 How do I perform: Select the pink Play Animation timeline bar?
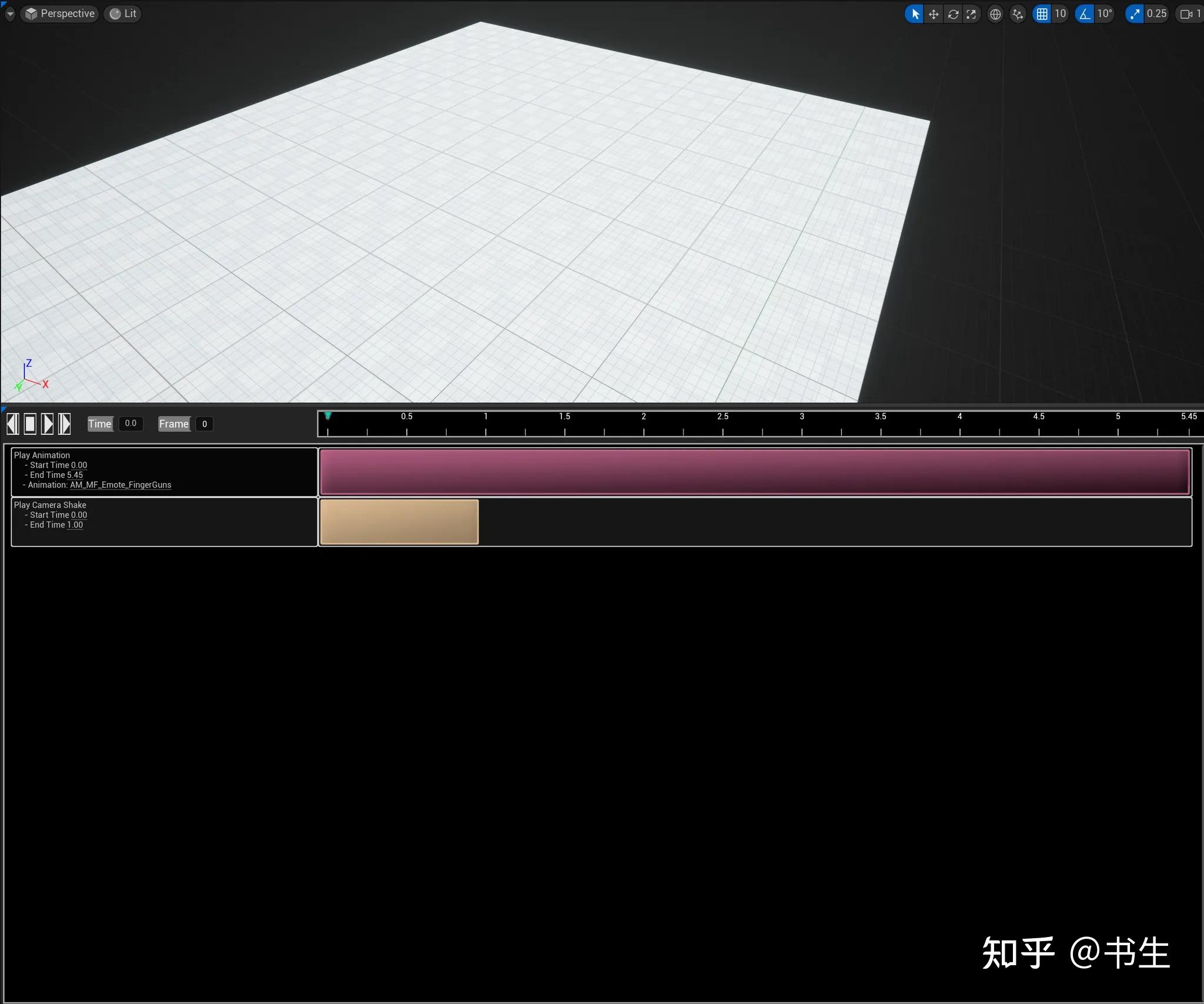pos(755,471)
